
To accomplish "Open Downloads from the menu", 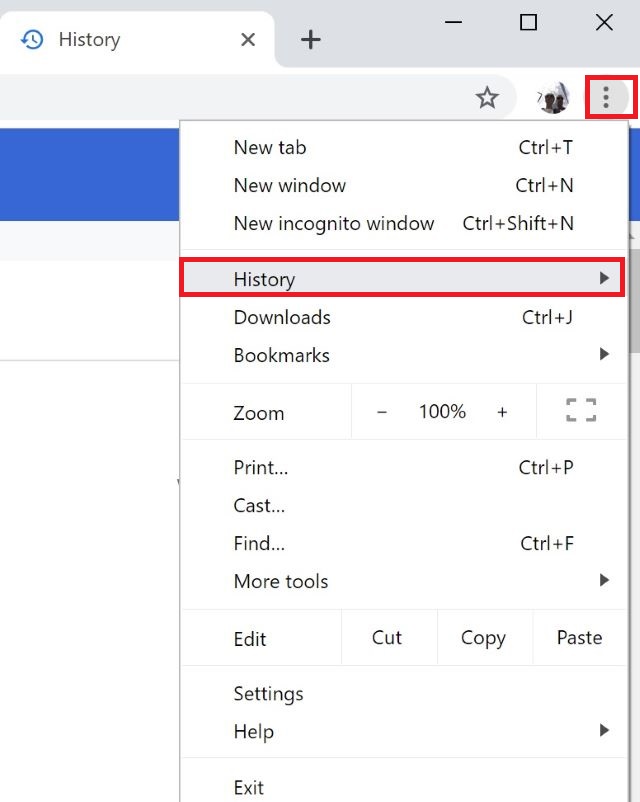I will (404, 317).
